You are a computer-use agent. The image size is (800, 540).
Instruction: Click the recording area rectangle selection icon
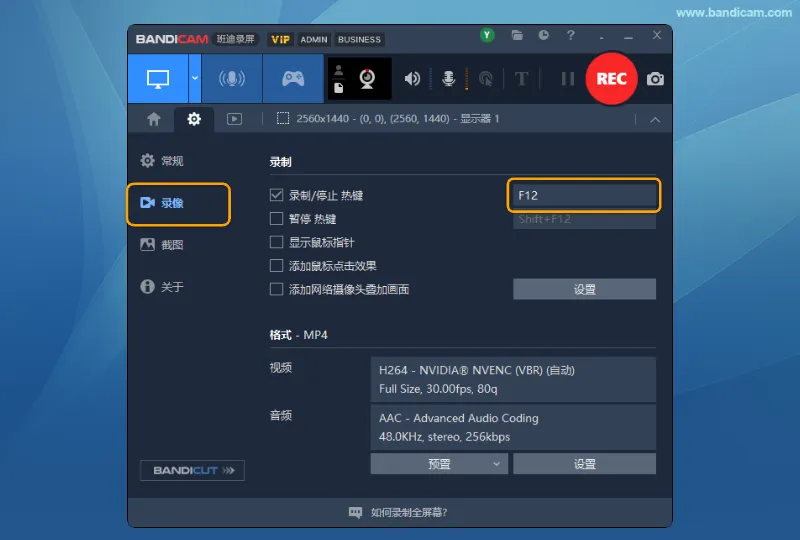tap(283, 118)
